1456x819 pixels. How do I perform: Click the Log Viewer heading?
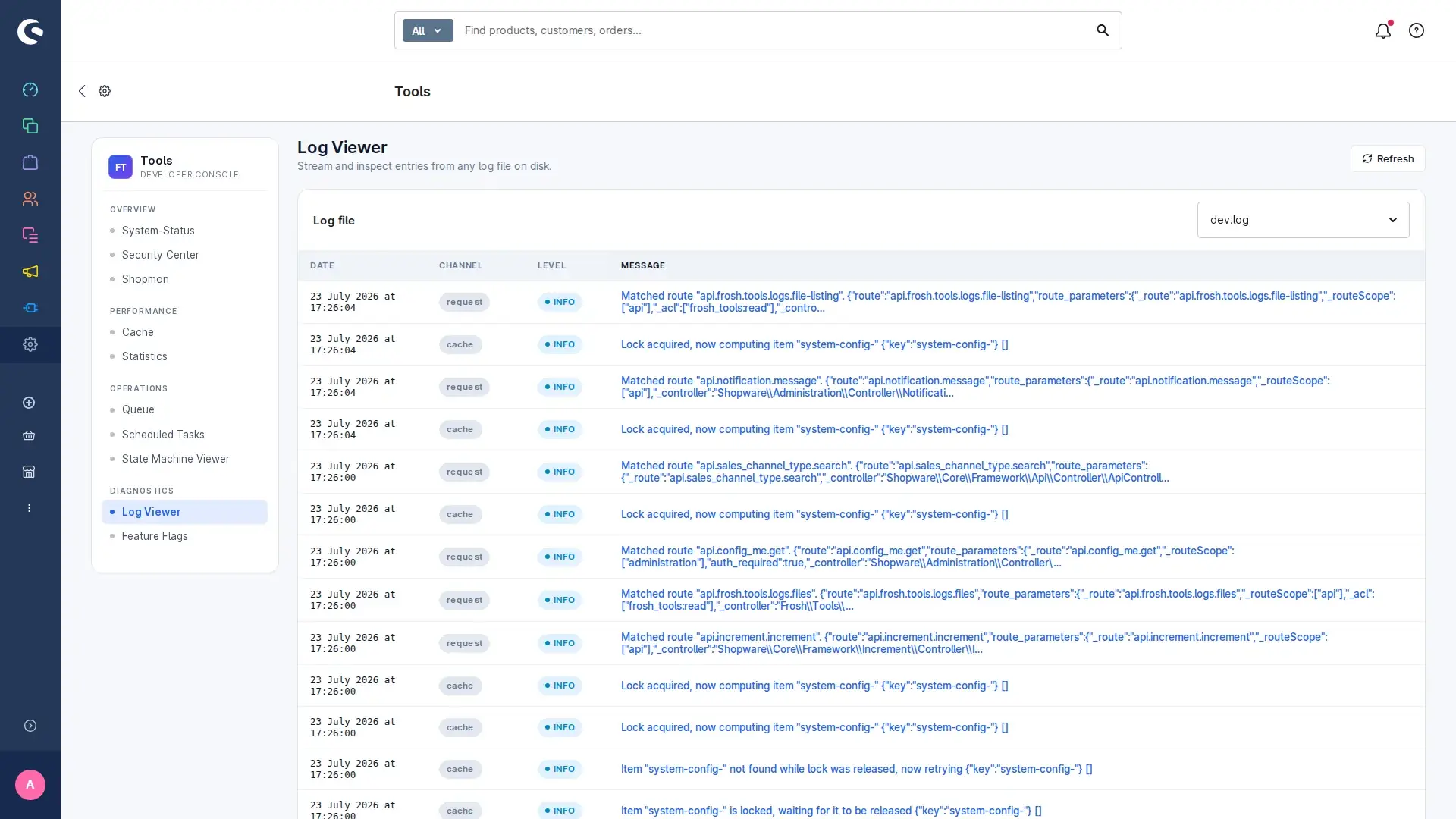[x=342, y=147]
